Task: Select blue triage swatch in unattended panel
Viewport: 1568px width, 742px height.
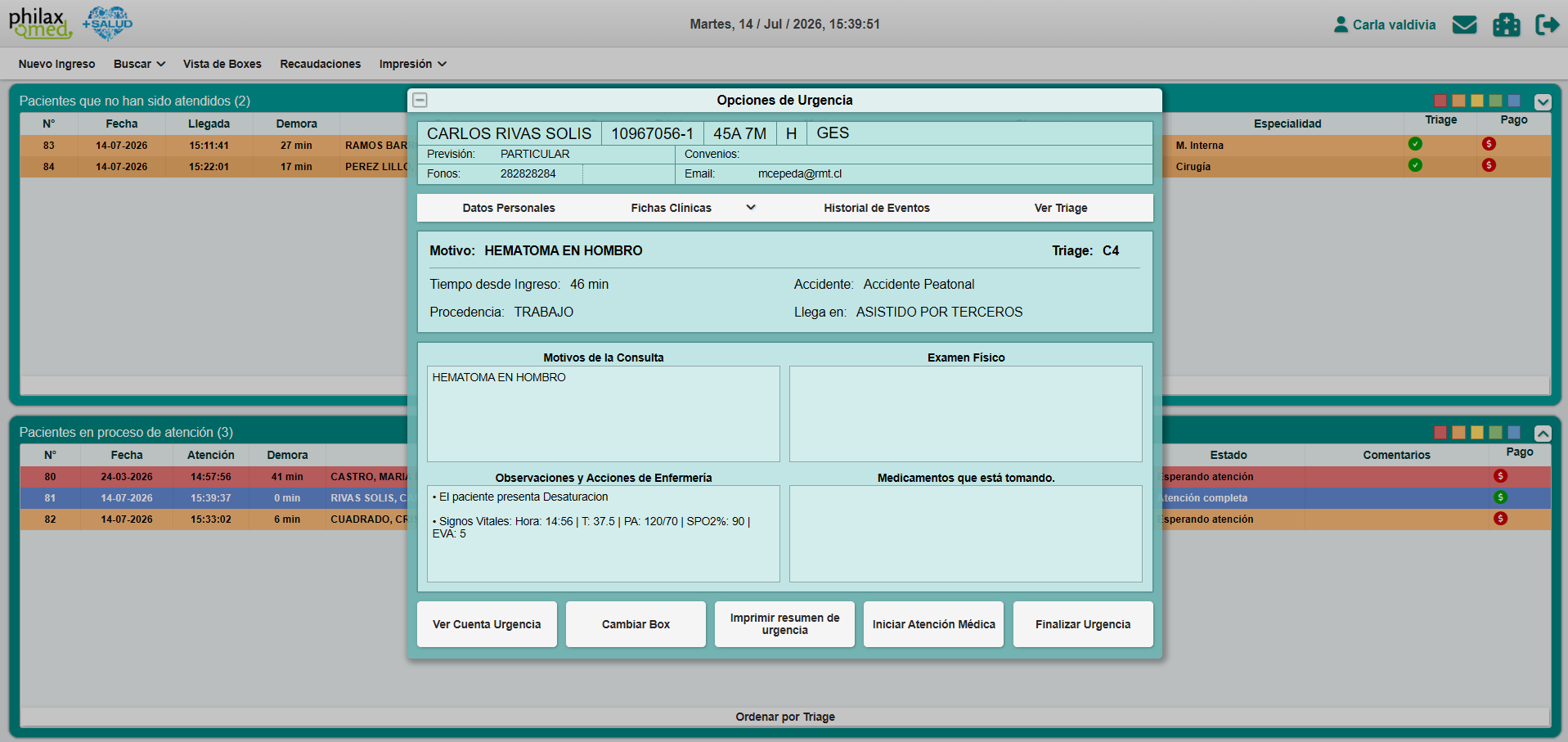Action: pyautogui.click(x=1514, y=101)
